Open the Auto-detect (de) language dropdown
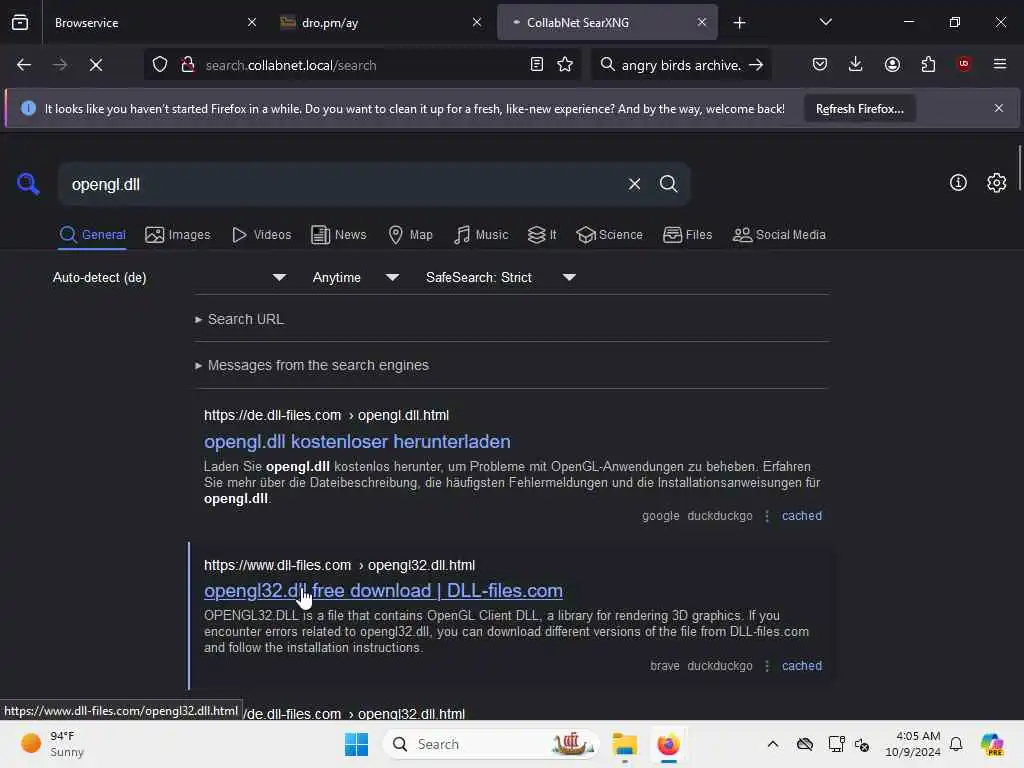 (169, 278)
